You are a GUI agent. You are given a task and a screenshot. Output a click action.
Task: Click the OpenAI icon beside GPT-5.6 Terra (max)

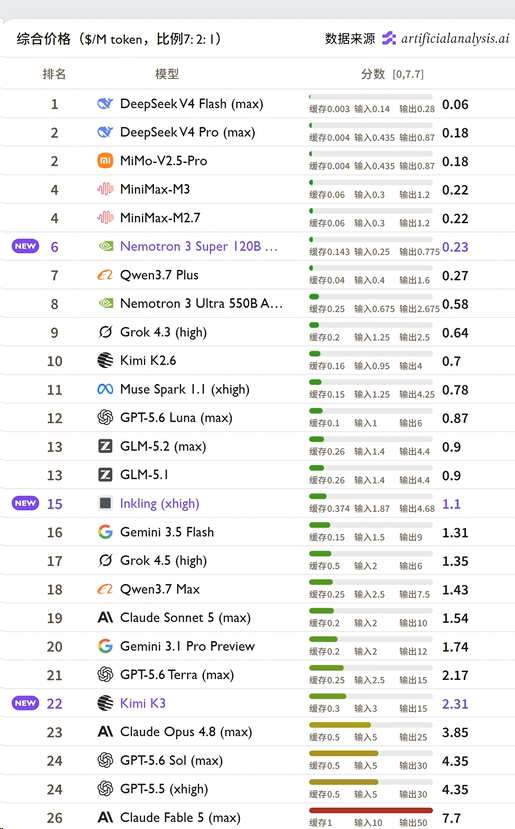click(105, 675)
